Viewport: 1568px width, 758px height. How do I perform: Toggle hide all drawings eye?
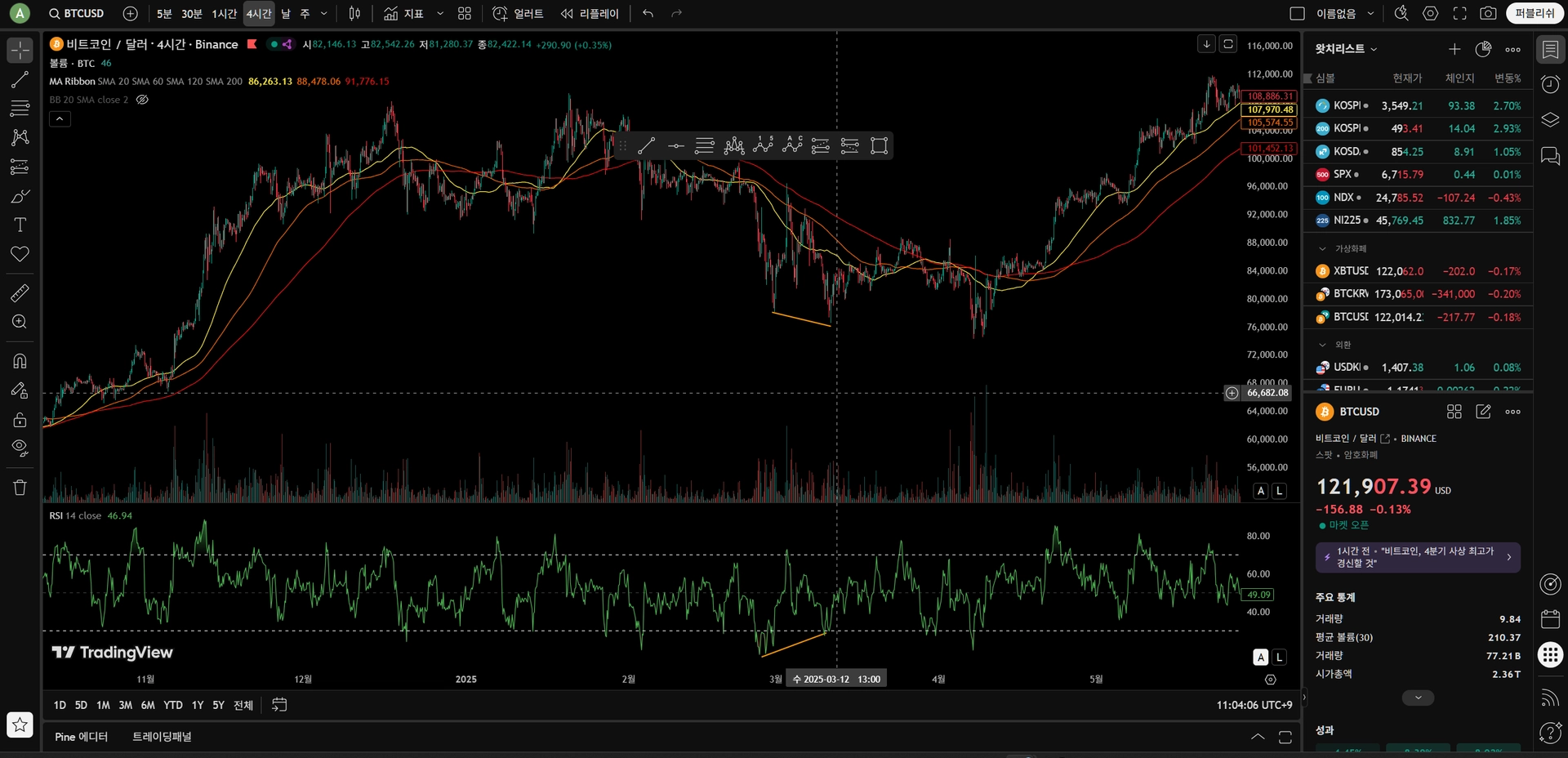20,448
